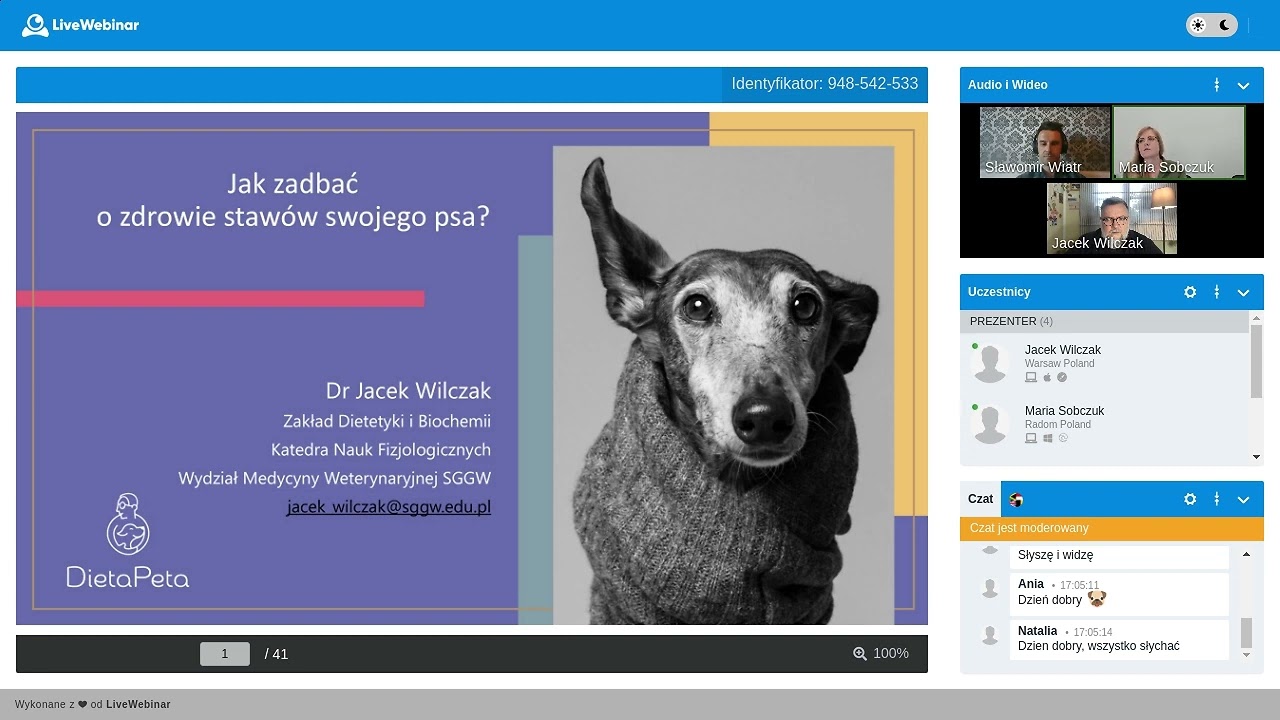Click the participants list scrollbar thumb
Screen dimensions: 1280x720
tap(1257, 360)
